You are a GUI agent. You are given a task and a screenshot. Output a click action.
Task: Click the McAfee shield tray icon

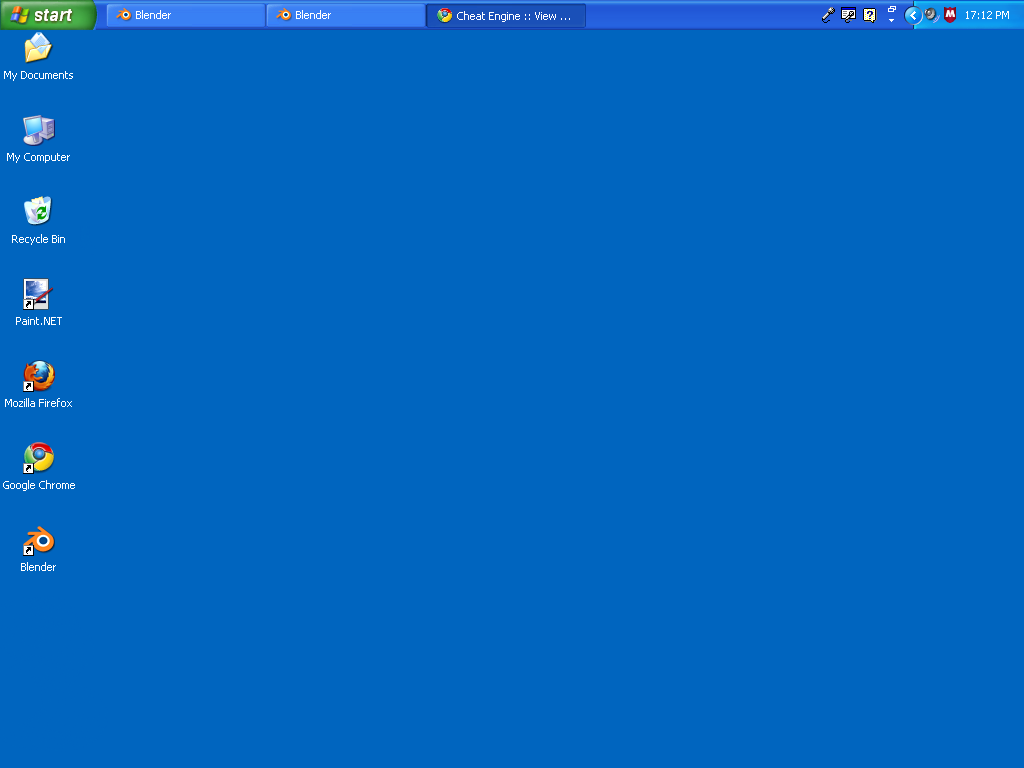pyautogui.click(x=948, y=14)
